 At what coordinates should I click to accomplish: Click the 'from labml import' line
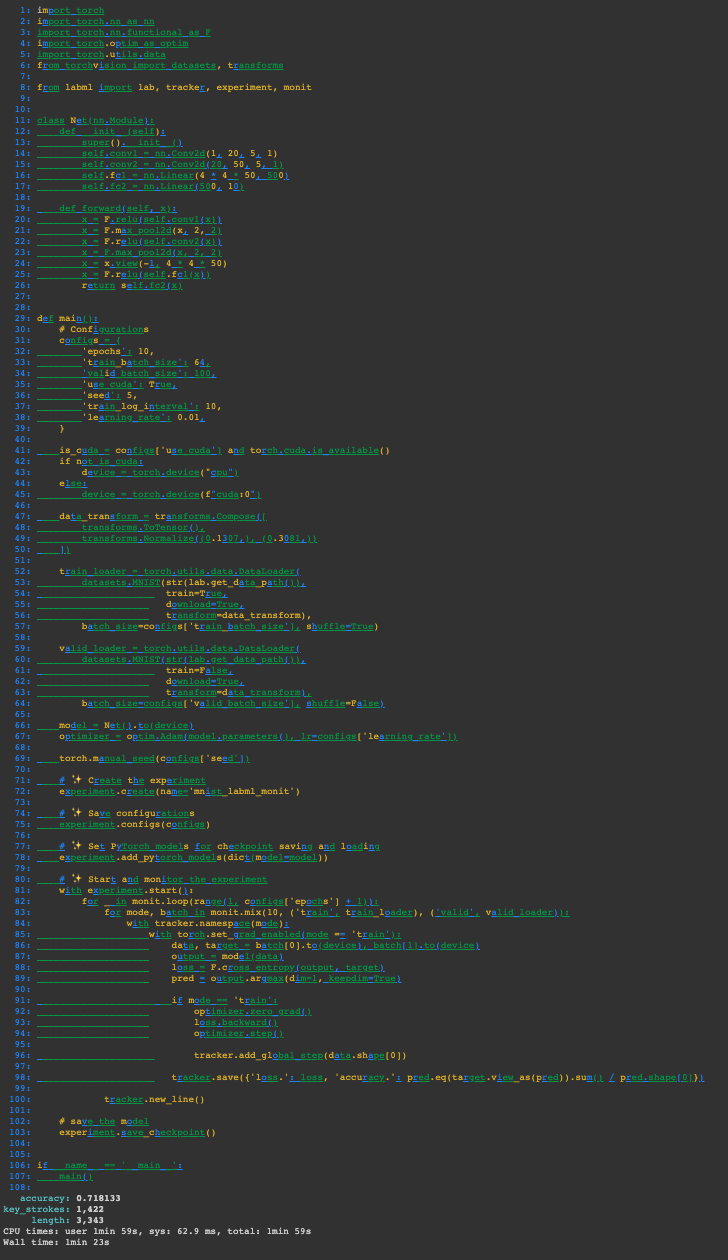[x=174, y=87]
